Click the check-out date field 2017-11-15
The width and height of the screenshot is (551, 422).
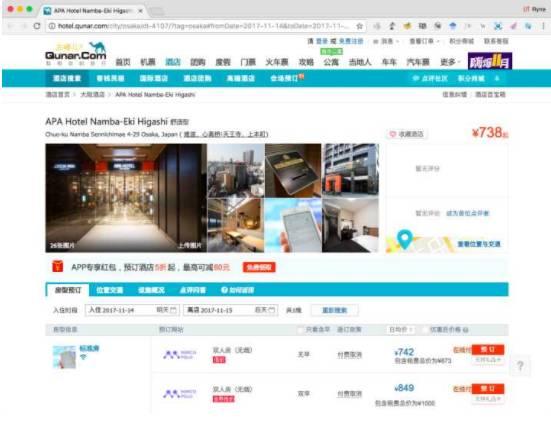(231, 310)
